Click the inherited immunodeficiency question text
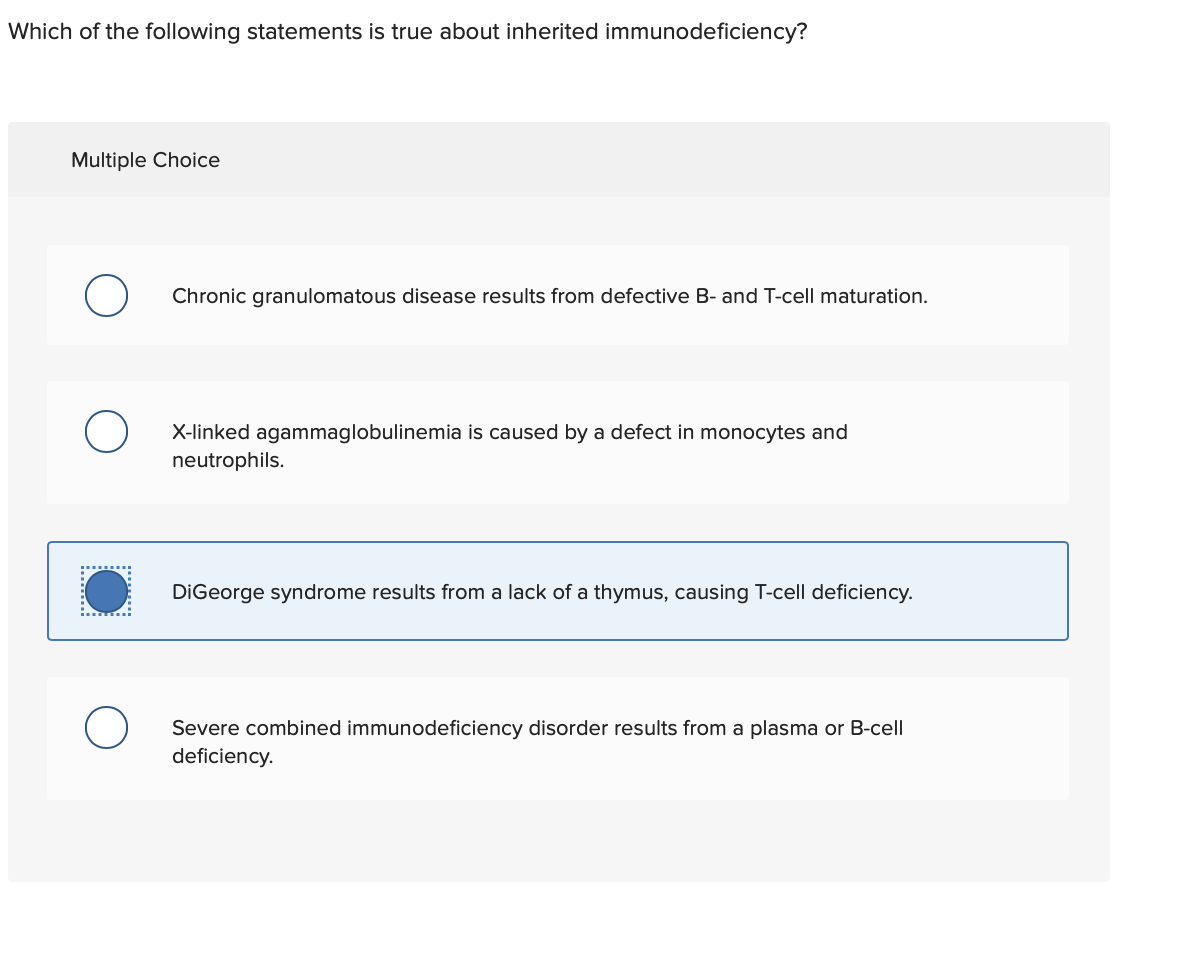The width and height of the screenshot is (1198, 974). pos(407,32)
